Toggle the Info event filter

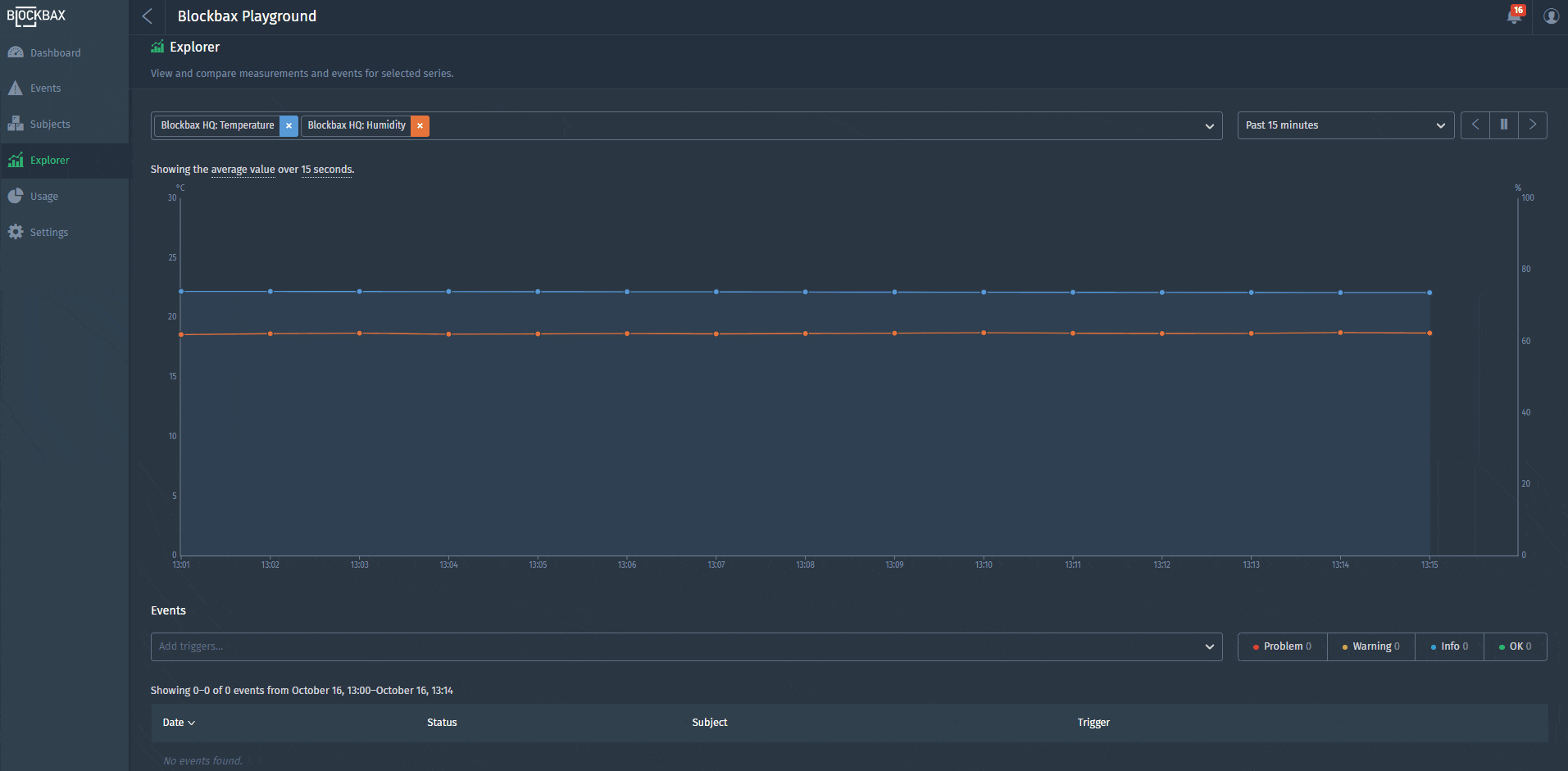coord(1449,646)
